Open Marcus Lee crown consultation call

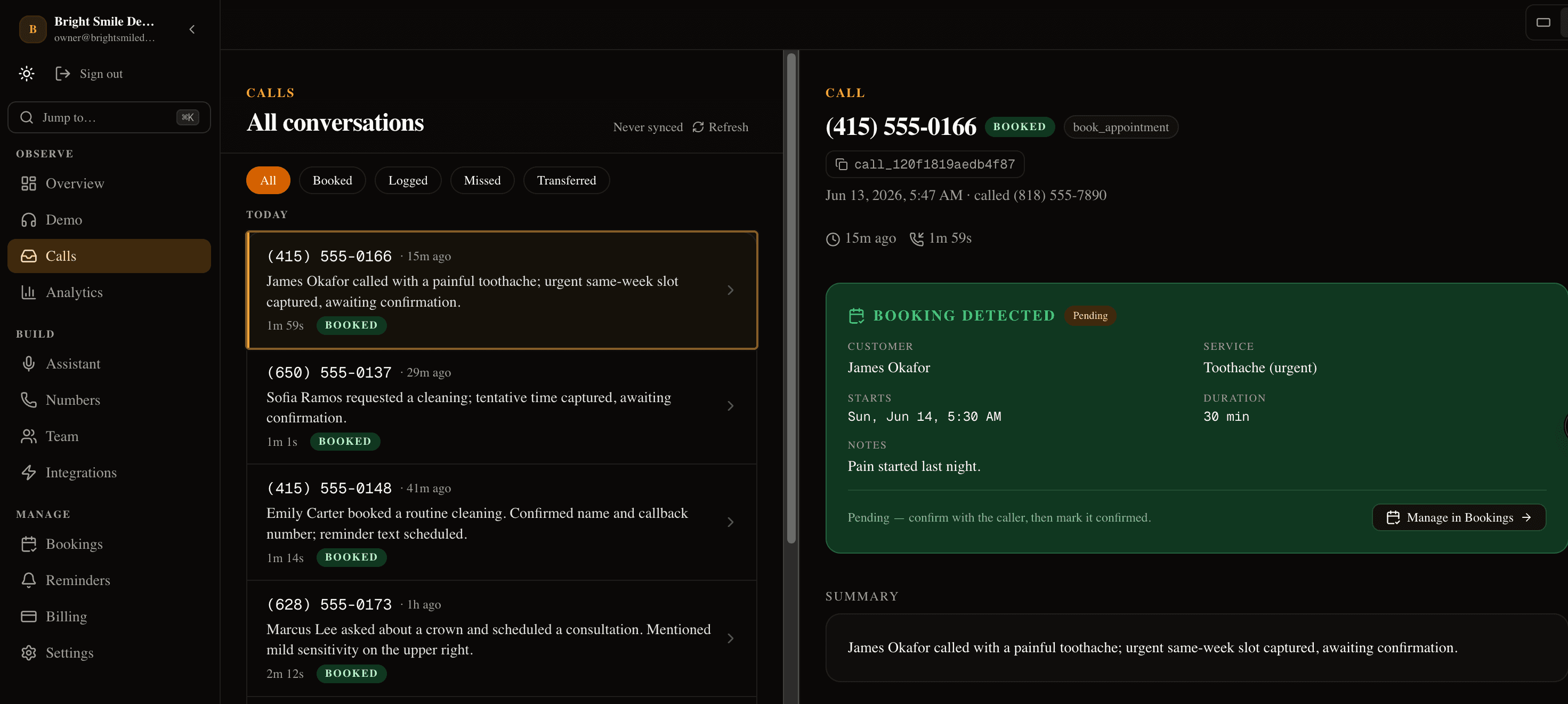(x=502, y=638)
